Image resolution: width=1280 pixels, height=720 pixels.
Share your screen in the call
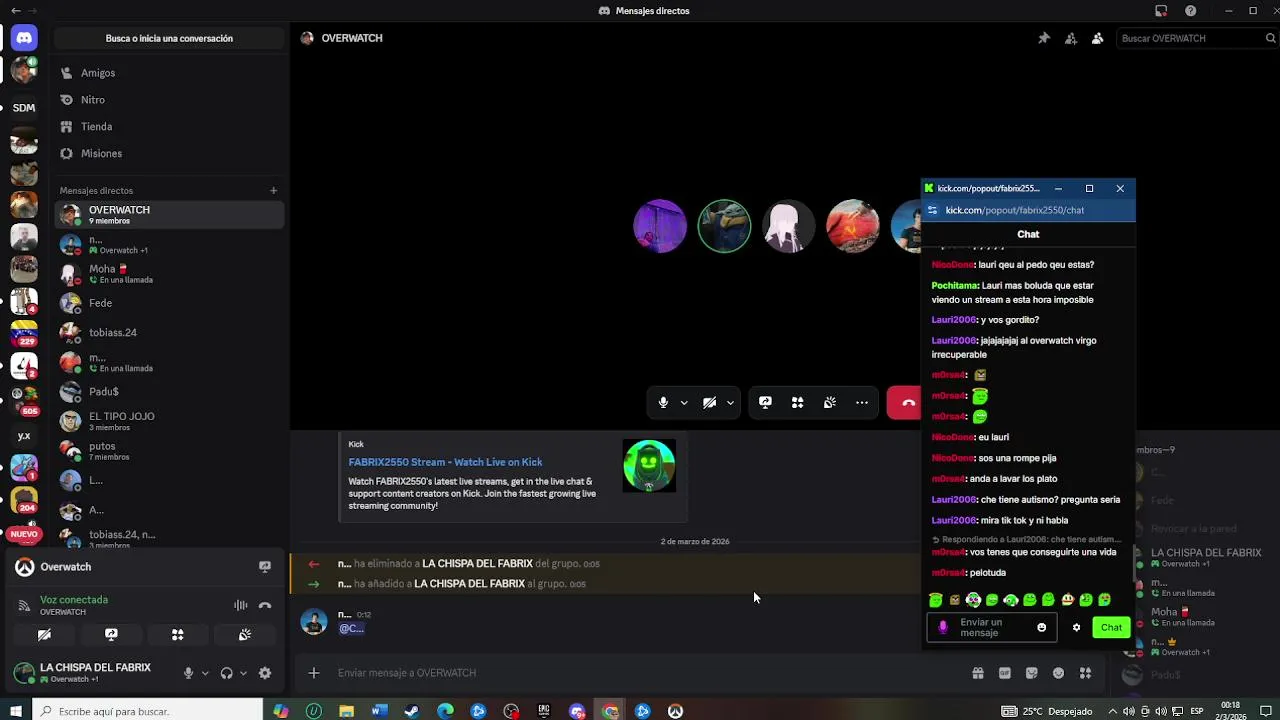coord(765,402)
